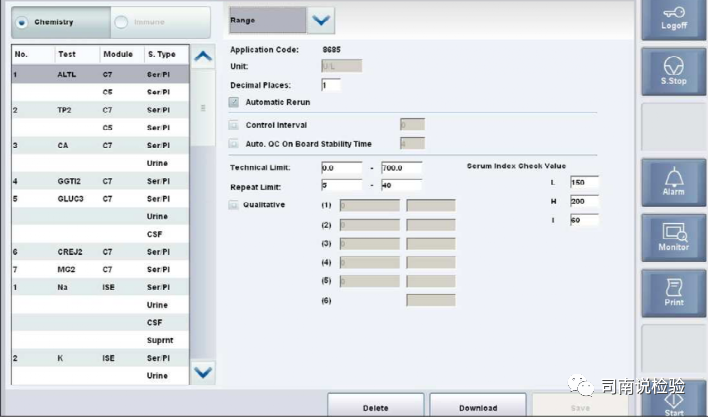Click the Download button
This screenshot has width=708, height=417.
coord(478,405)
